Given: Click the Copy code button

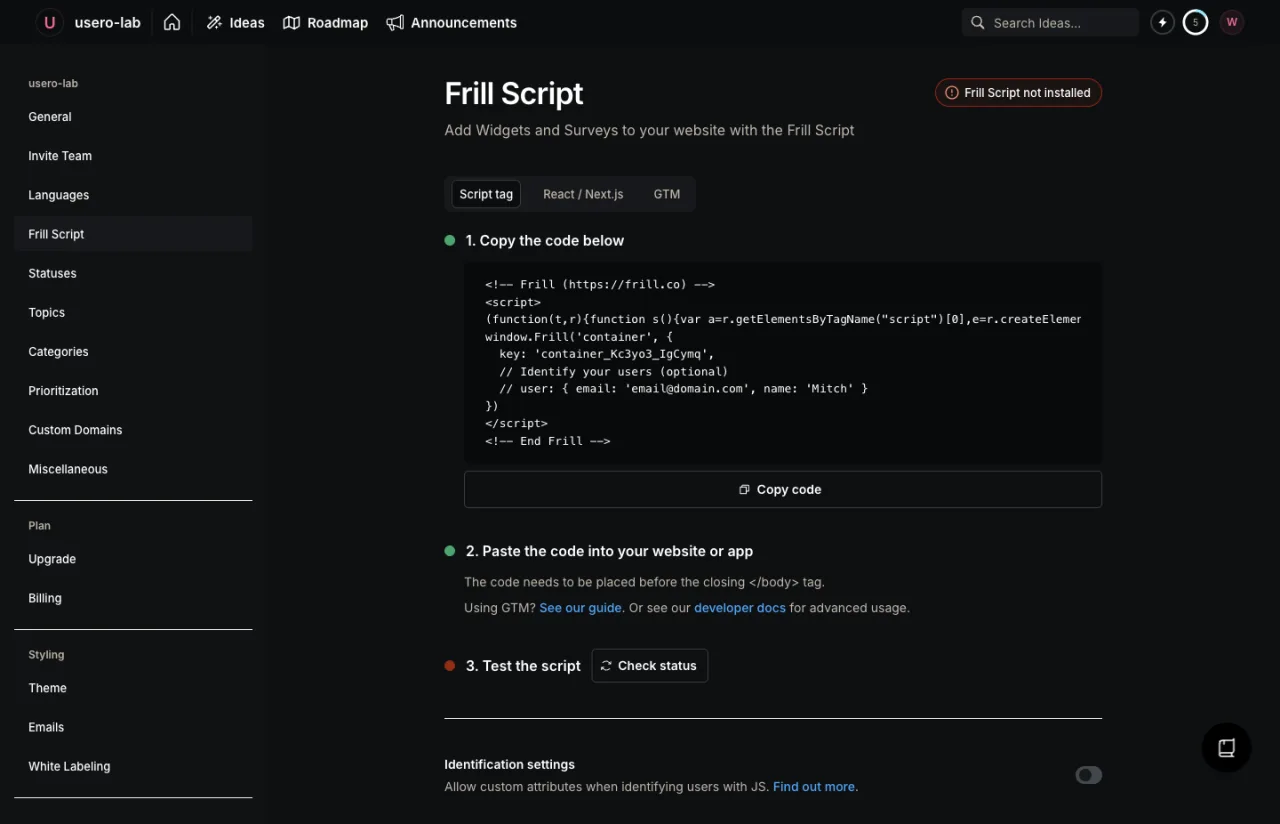Looking at the screenshot, I should tap(783, 489).
